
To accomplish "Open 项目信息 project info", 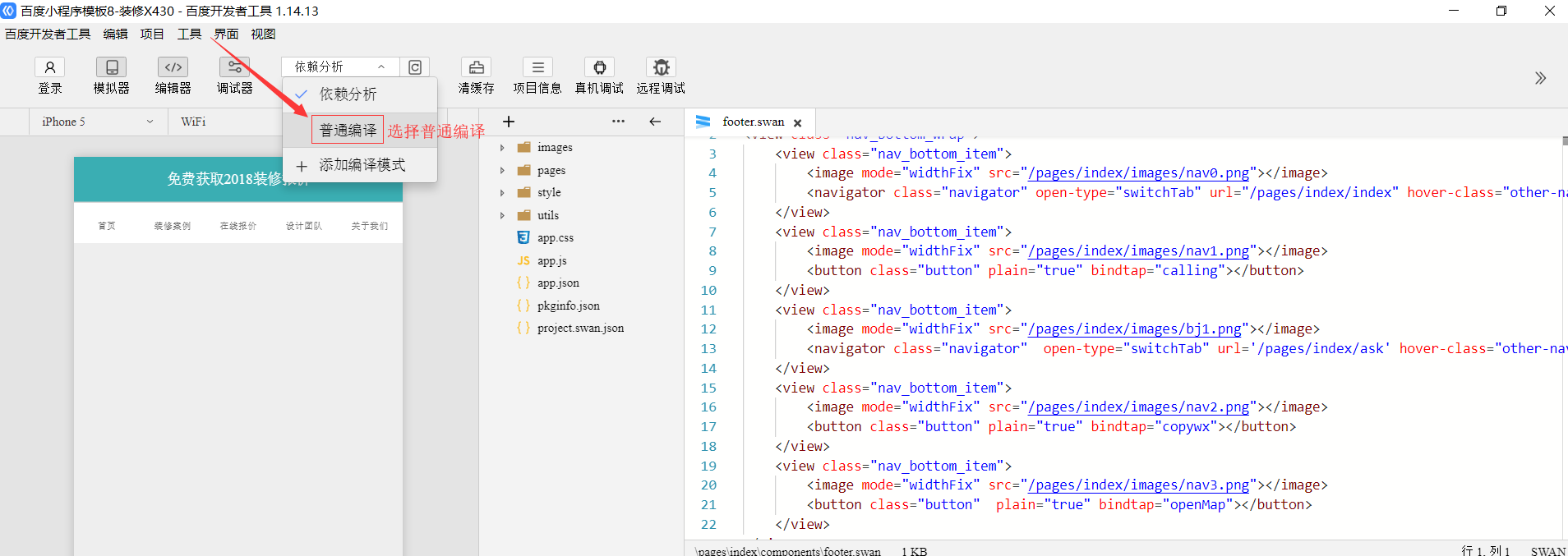I will click(537, 67).
